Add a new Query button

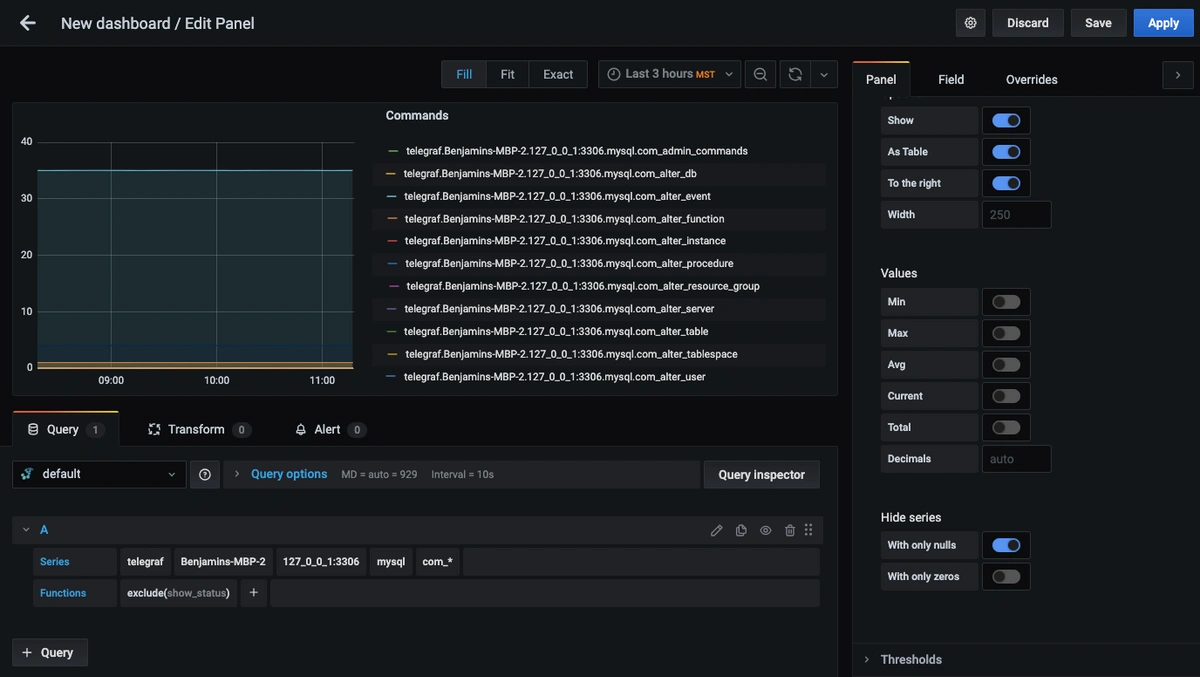[x=50, y=652]
